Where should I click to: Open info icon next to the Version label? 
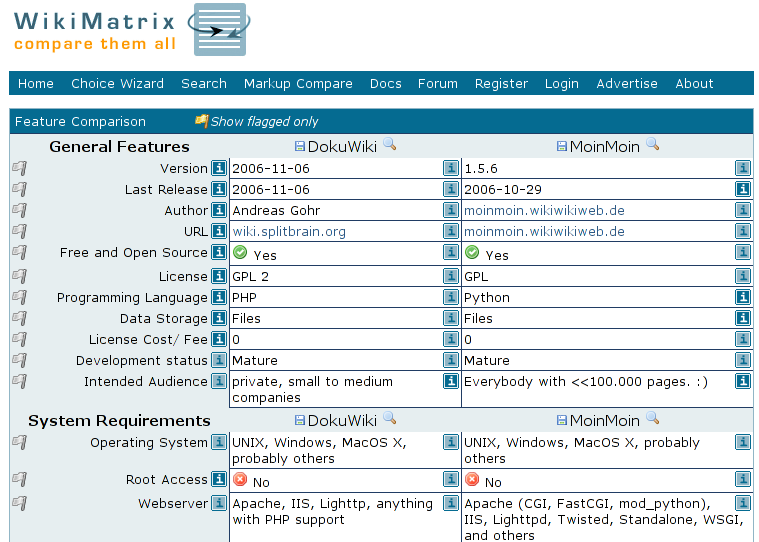[x=219, y=168]
